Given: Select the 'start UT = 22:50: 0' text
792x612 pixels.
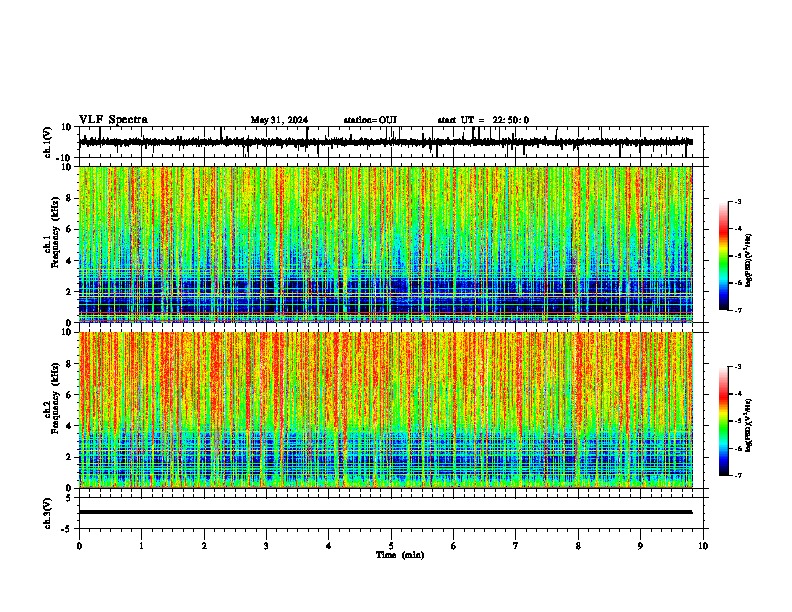Looking at the screenshot, I should (x=483, y=120).
